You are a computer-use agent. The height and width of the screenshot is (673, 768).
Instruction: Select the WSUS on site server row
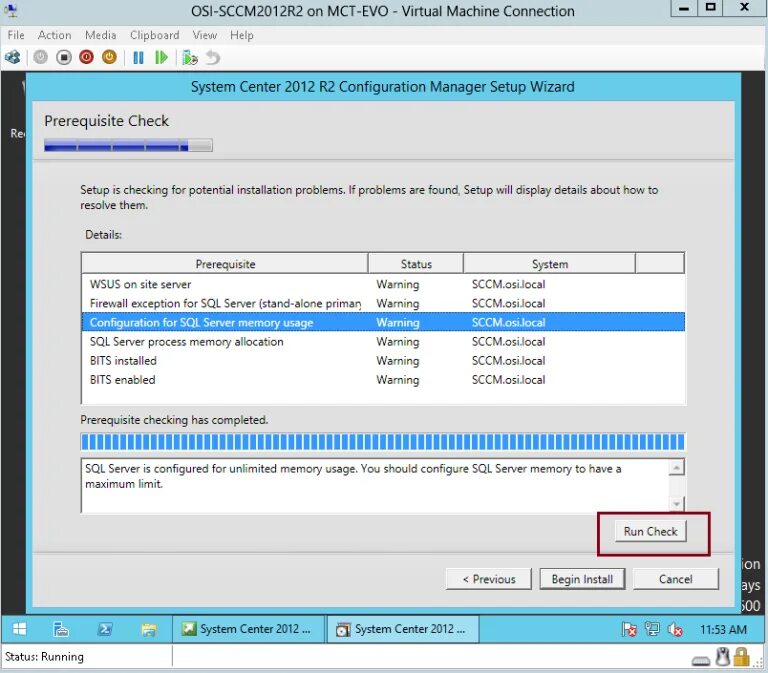[x=384, y=284]
